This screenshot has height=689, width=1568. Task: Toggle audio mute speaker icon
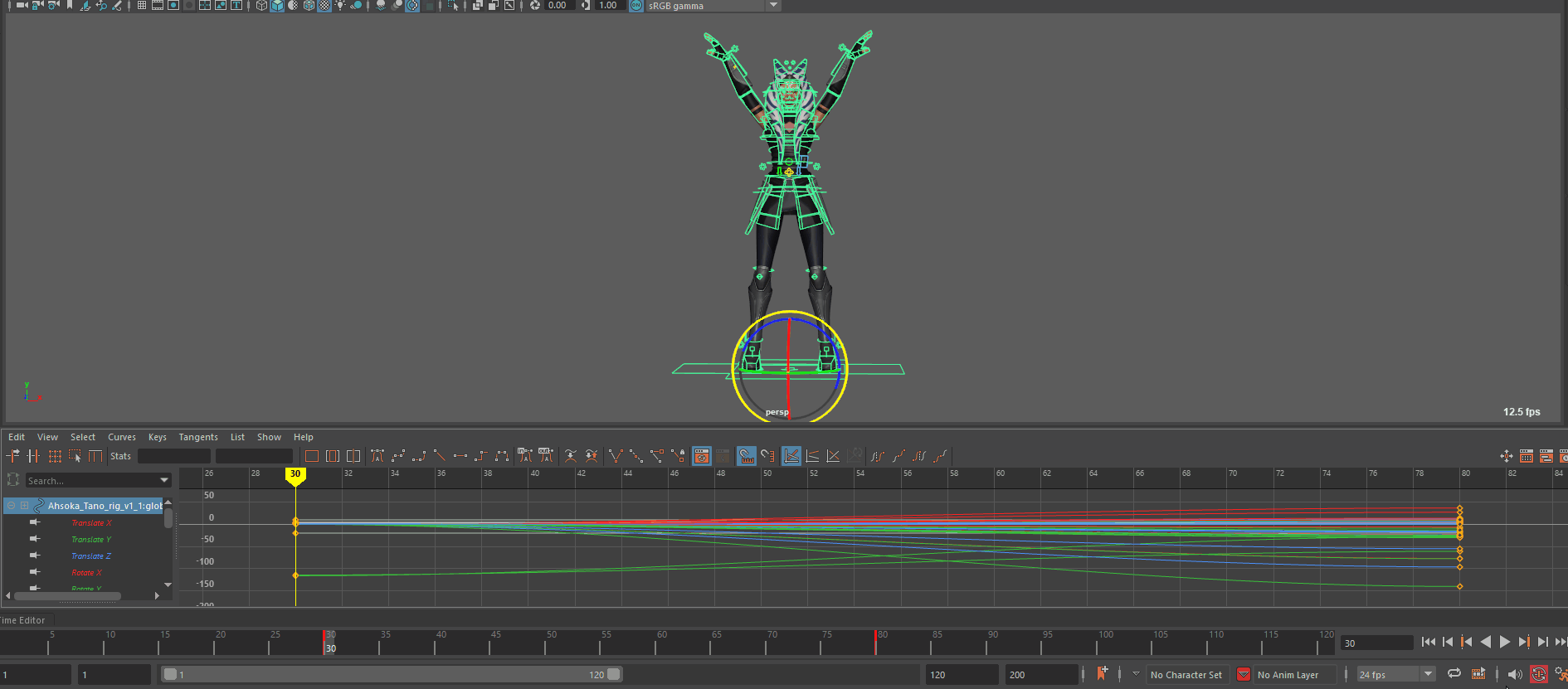point(1515,674)
